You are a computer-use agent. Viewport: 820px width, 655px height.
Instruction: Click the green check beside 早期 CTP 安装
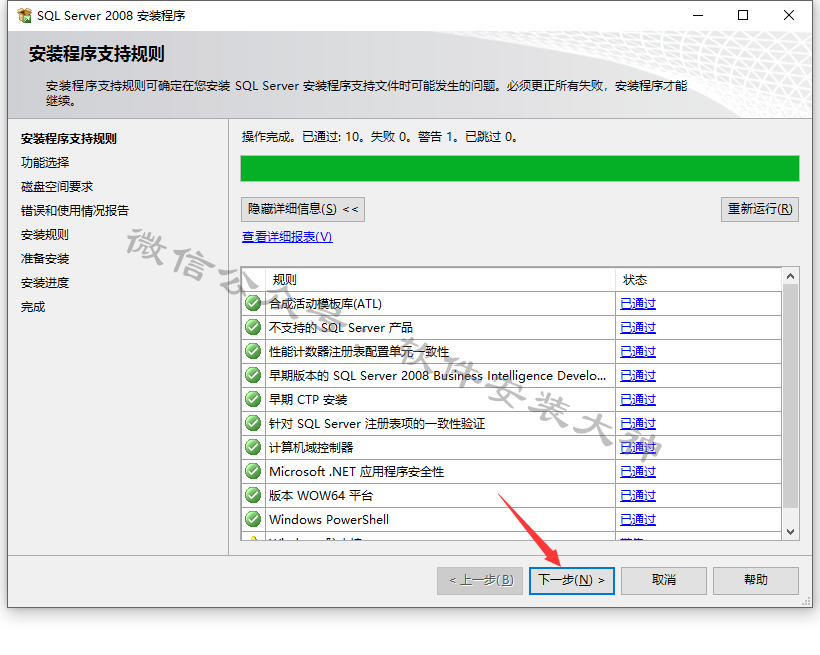pos(253,400)
